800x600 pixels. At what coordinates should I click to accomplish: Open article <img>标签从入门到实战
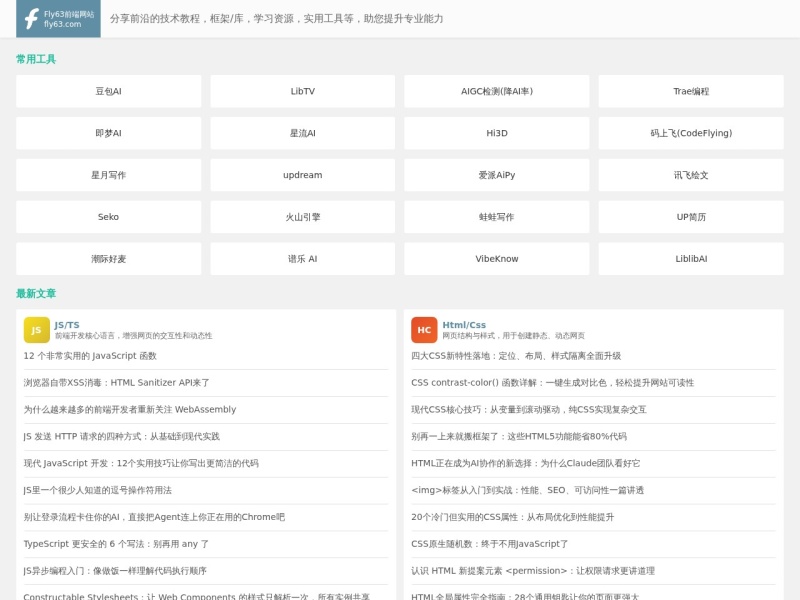(528, 490)
